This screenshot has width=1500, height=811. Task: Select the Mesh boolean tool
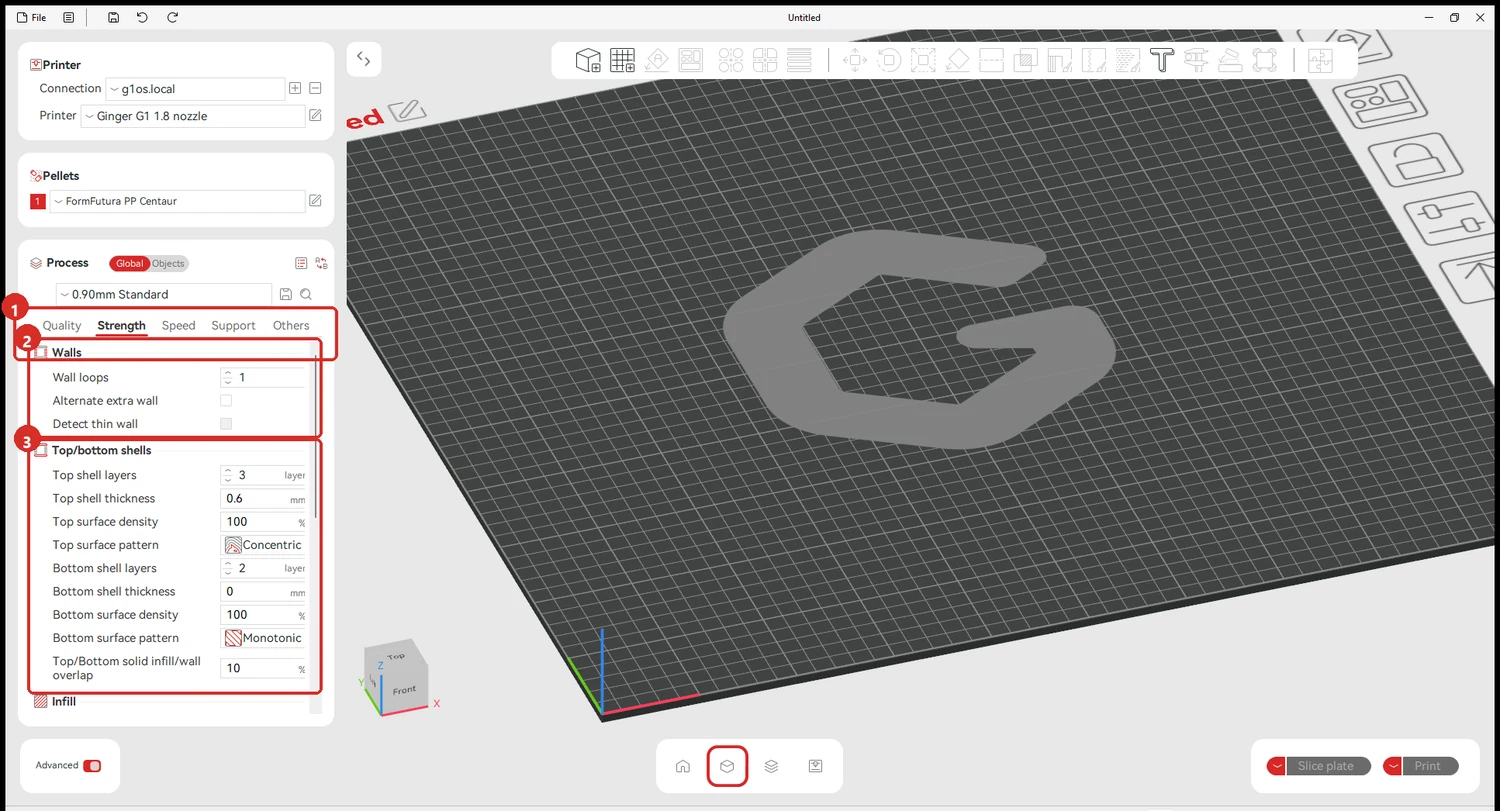[x=1025, y=60]
